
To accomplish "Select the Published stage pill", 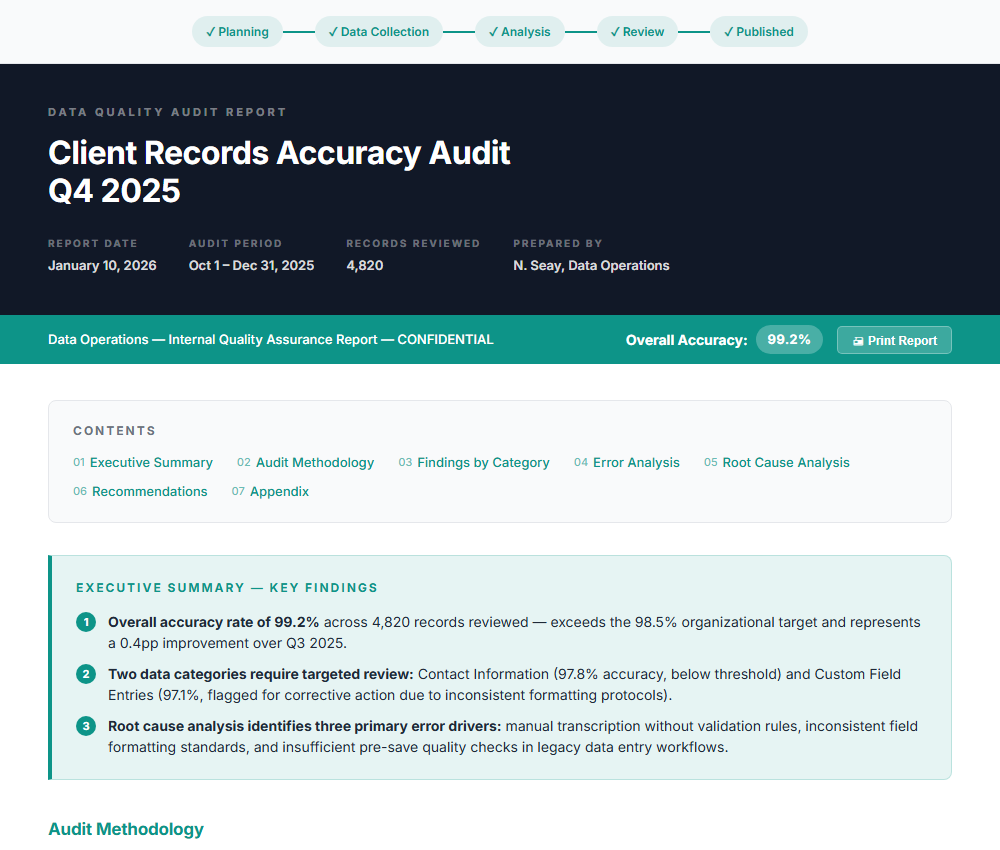I will tap(758, 31).
